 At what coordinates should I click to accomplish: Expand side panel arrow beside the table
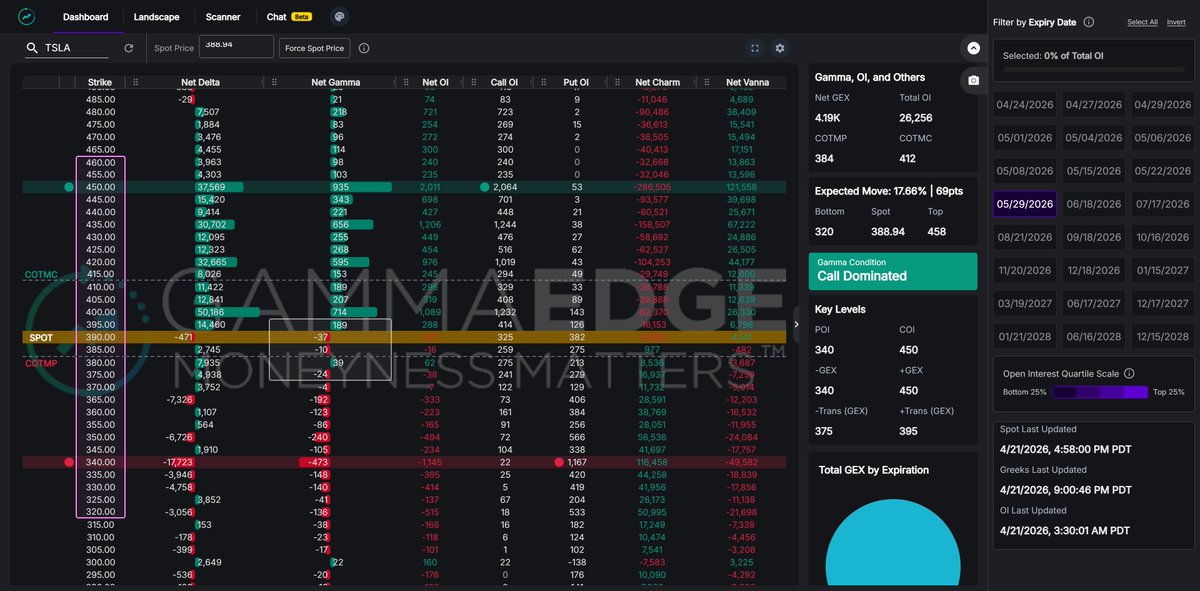click(x=796, y=324)
